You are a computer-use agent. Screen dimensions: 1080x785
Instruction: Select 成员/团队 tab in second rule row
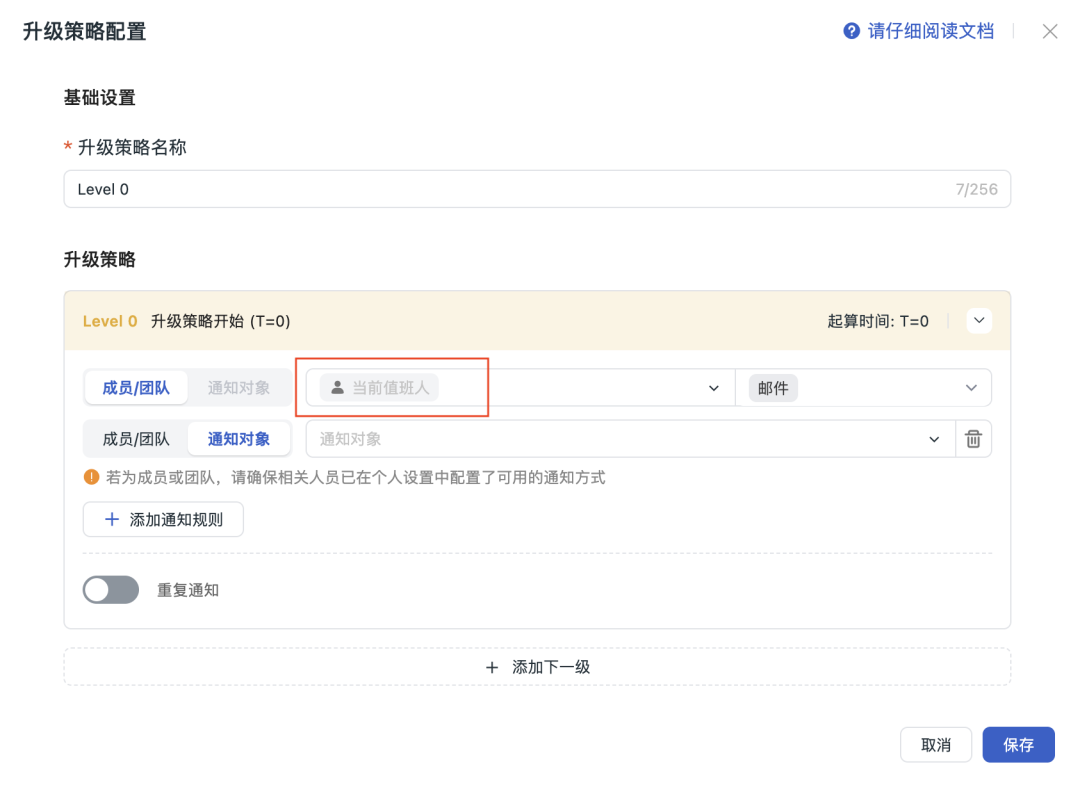coord(136,439)
